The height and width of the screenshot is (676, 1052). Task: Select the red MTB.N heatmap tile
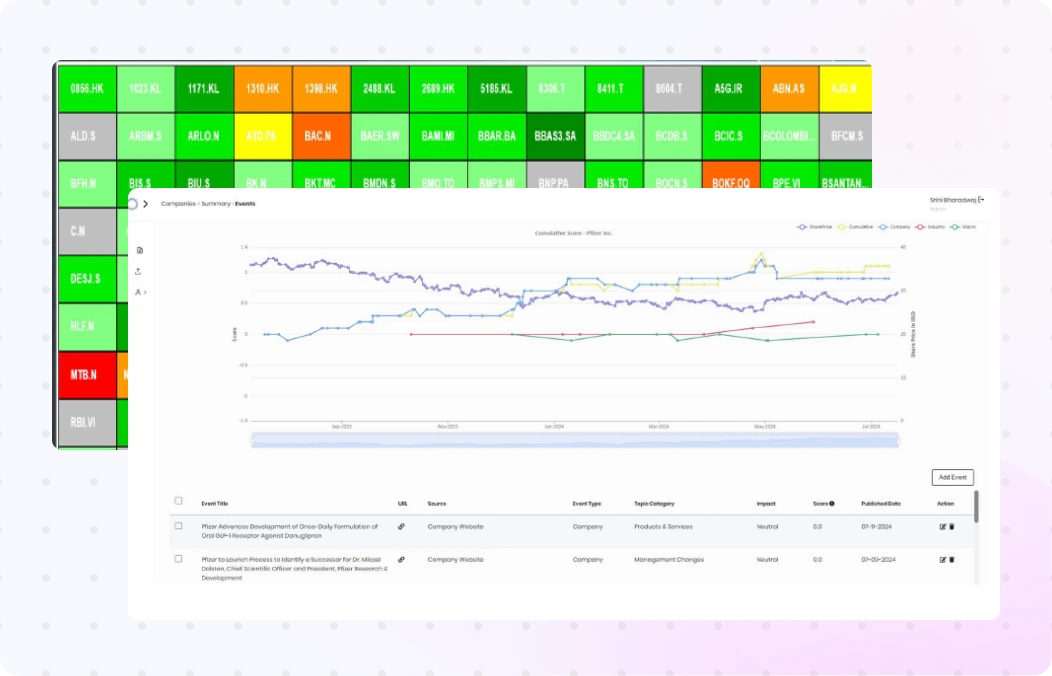click(x=87, y=375)
